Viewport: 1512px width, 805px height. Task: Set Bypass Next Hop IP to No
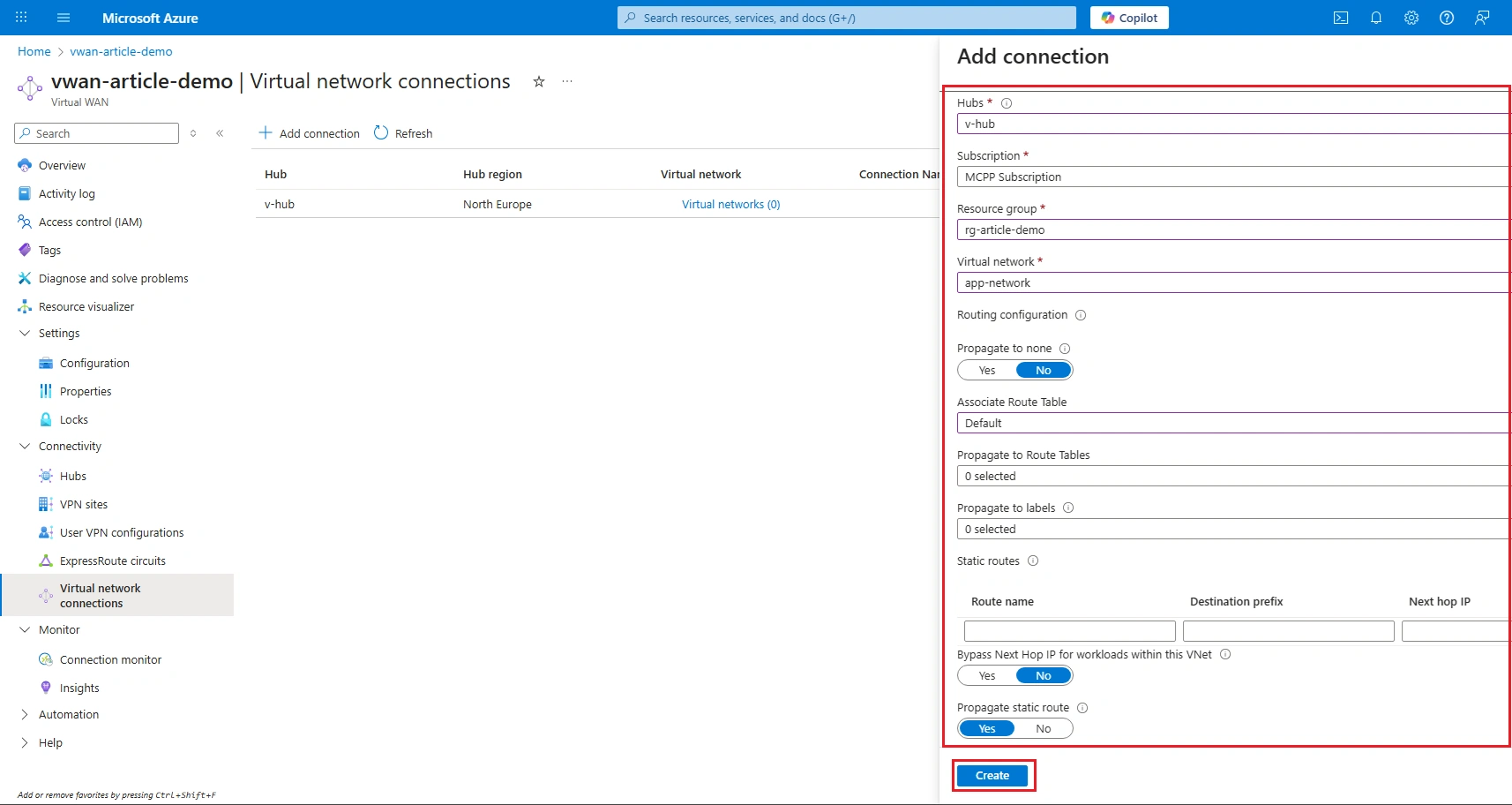click(x=1044, y=675)
